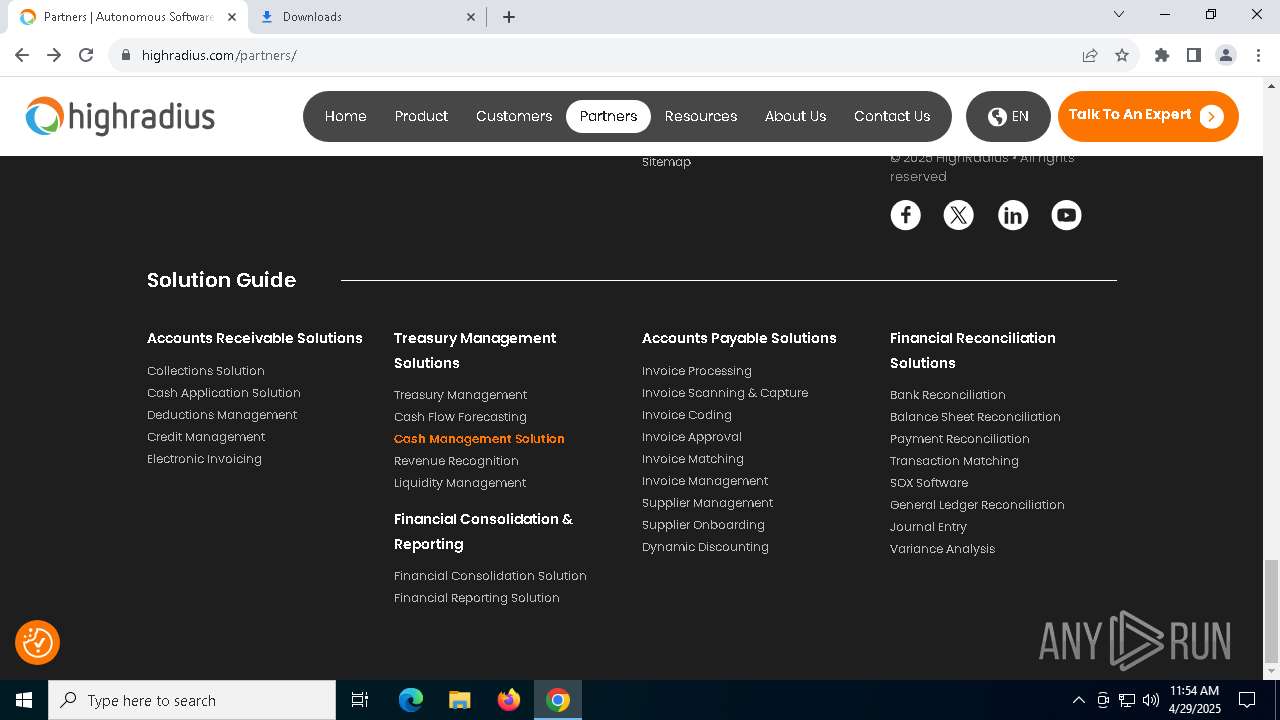Image resolution: width=1280 pixels, height=720 pixels.
Task: Open the Dynamic Discounting link
Action: [705, 547]
